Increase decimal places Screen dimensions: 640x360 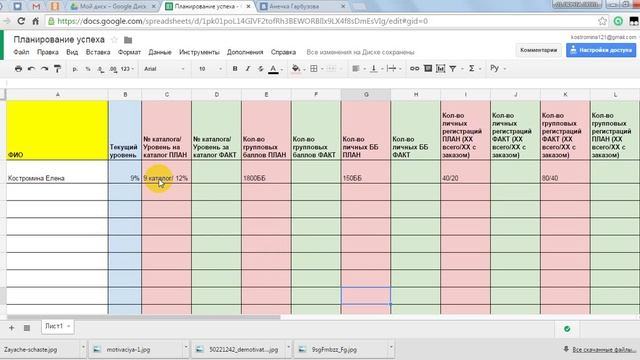pos(113,69)
